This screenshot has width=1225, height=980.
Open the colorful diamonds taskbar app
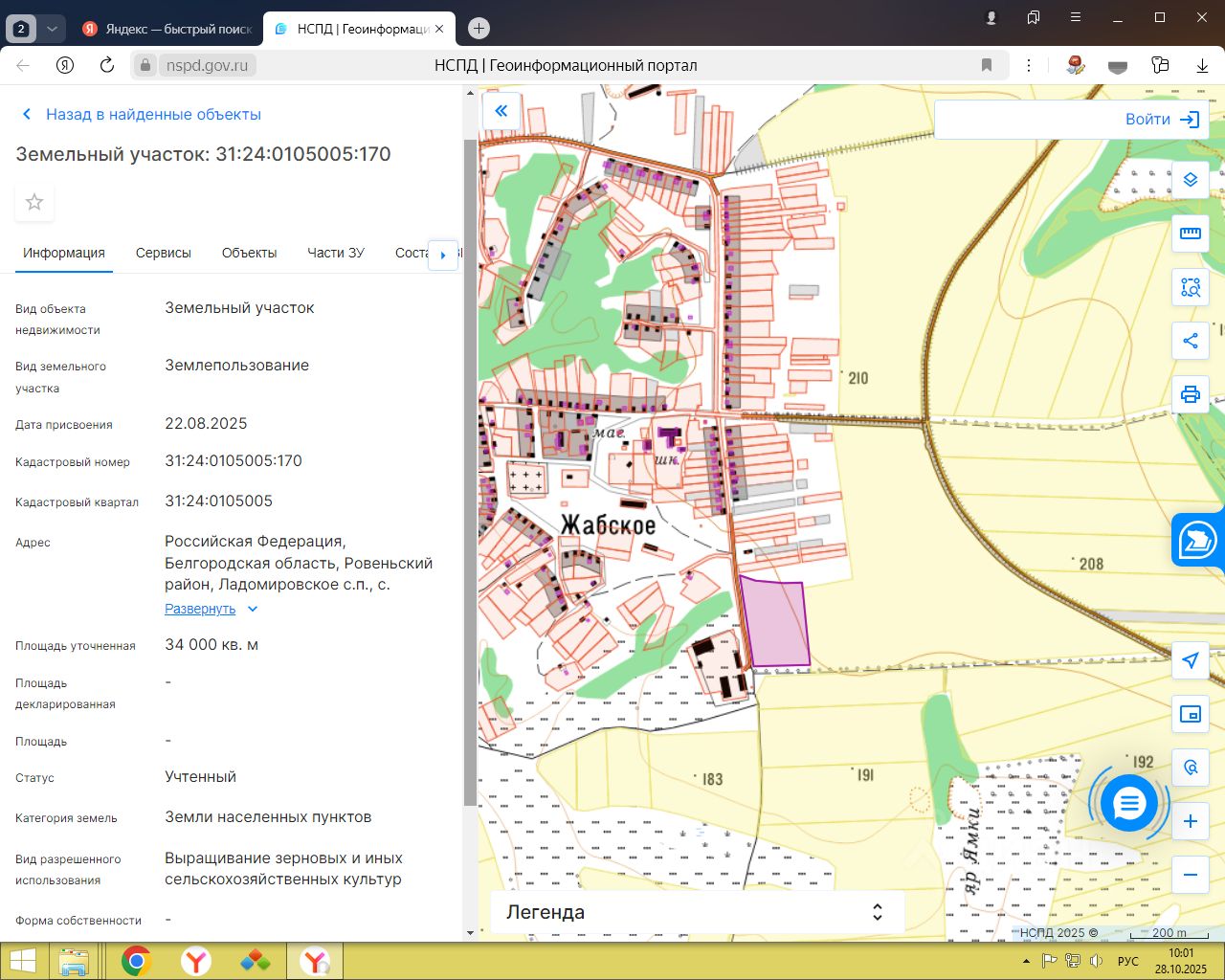coord(255,961)
